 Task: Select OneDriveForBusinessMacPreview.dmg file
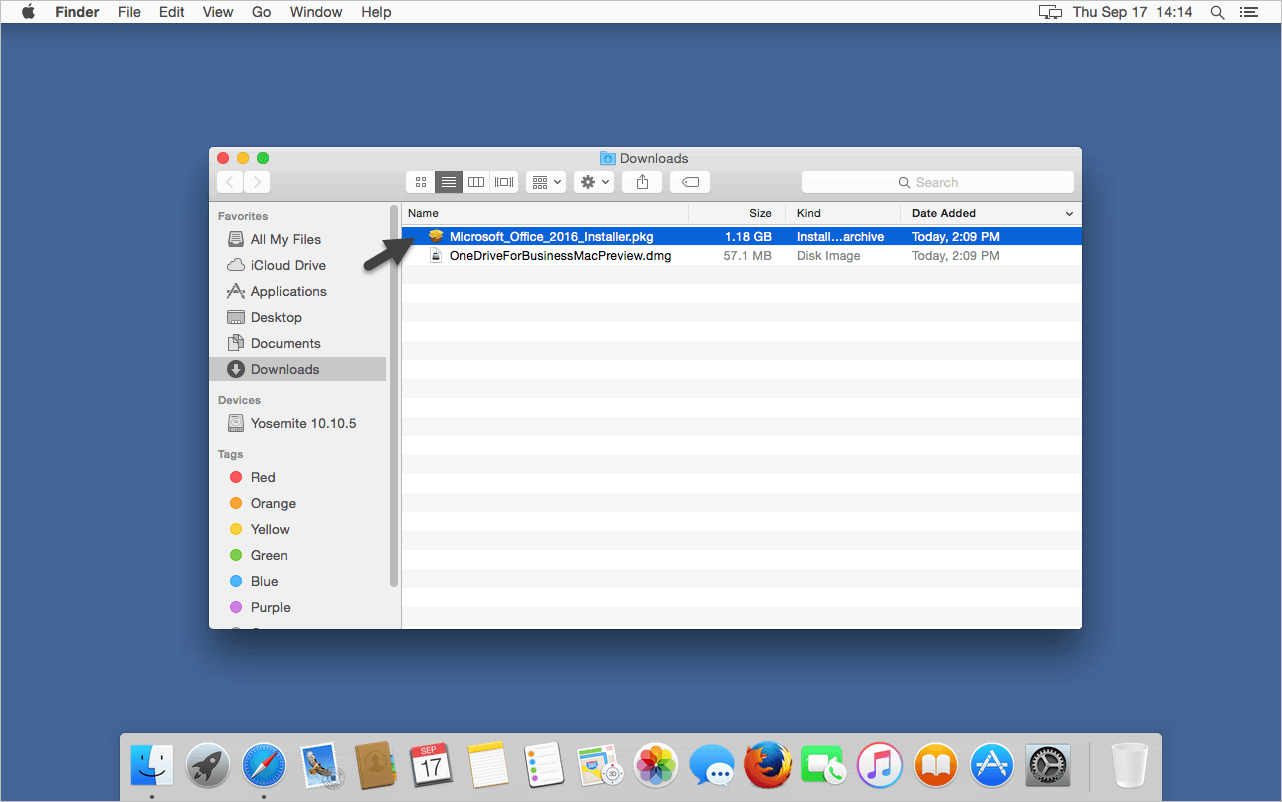pyautogui.click(x=741, y=256)
